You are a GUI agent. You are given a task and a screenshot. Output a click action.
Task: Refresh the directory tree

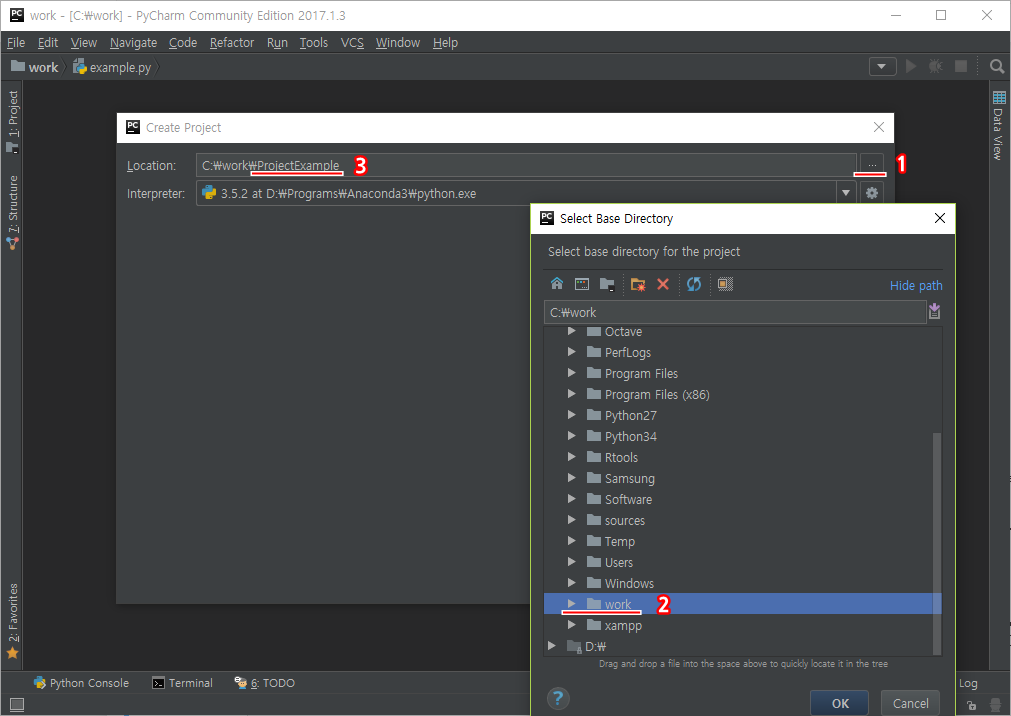tap(694, 285)
